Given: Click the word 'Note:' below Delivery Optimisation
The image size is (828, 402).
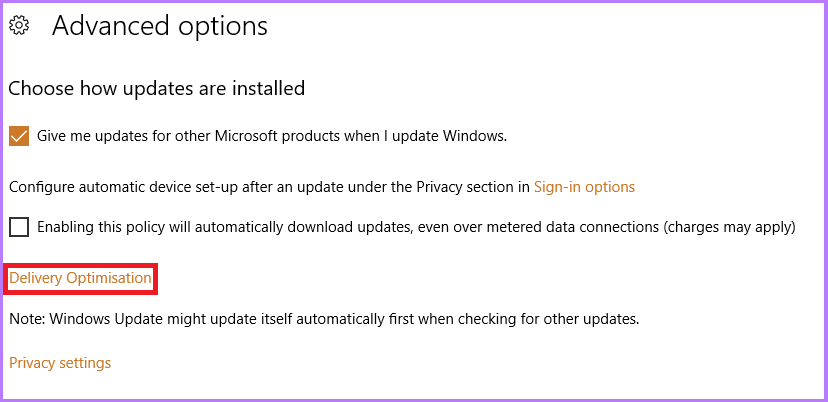Looking at the screenshot, I should [27, 320].
